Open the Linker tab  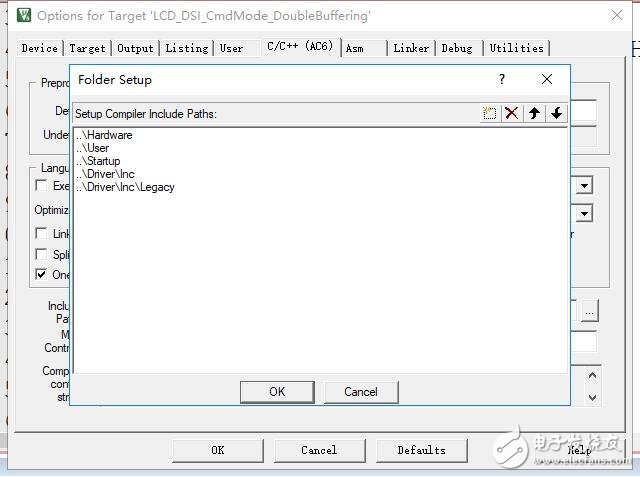[x=411, y=48]
